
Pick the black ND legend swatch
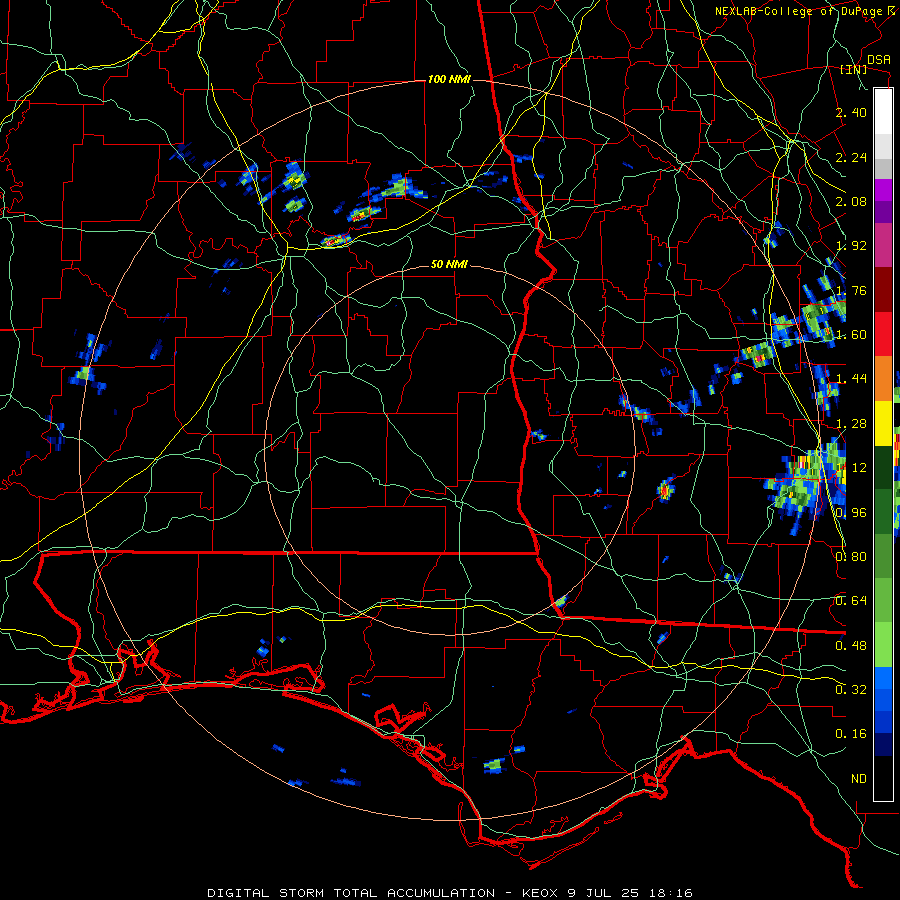coord(883,778)
